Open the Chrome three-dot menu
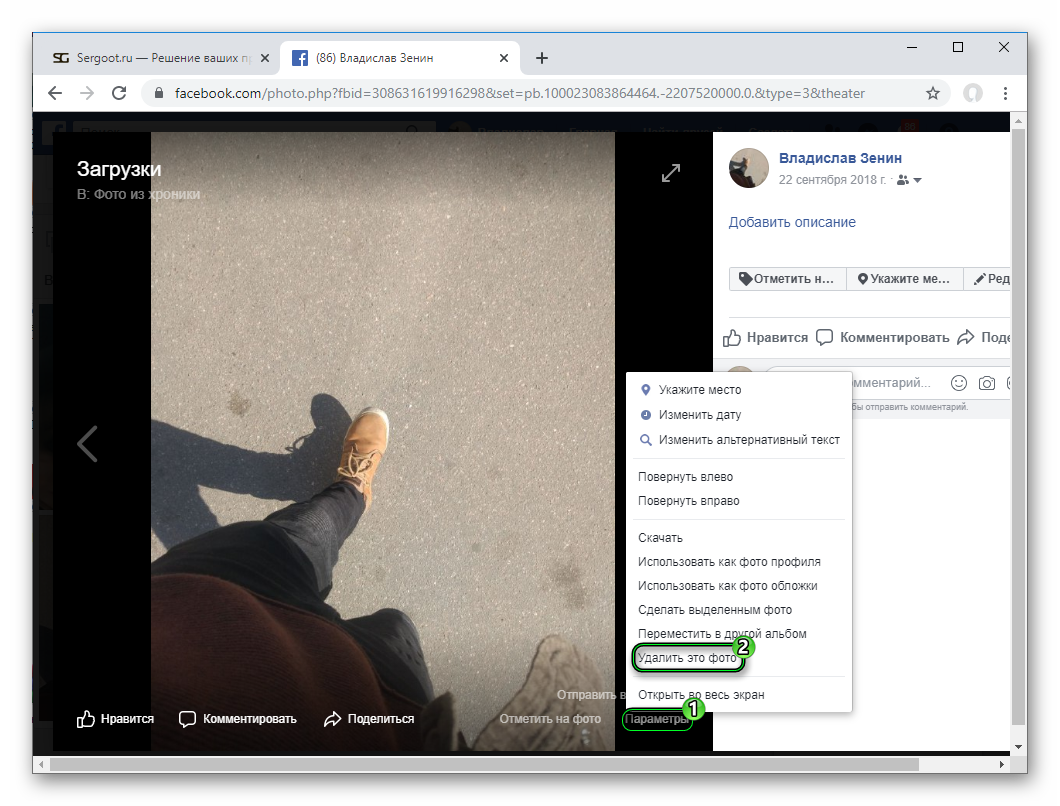1060x806 pixels. 1005,93
